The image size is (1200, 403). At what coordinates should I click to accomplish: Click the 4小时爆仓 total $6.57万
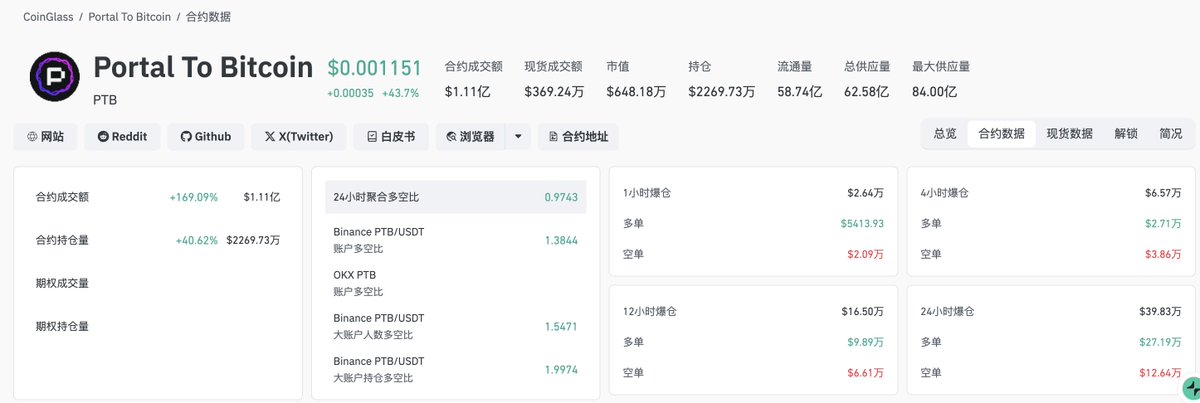coord(1164,193)
